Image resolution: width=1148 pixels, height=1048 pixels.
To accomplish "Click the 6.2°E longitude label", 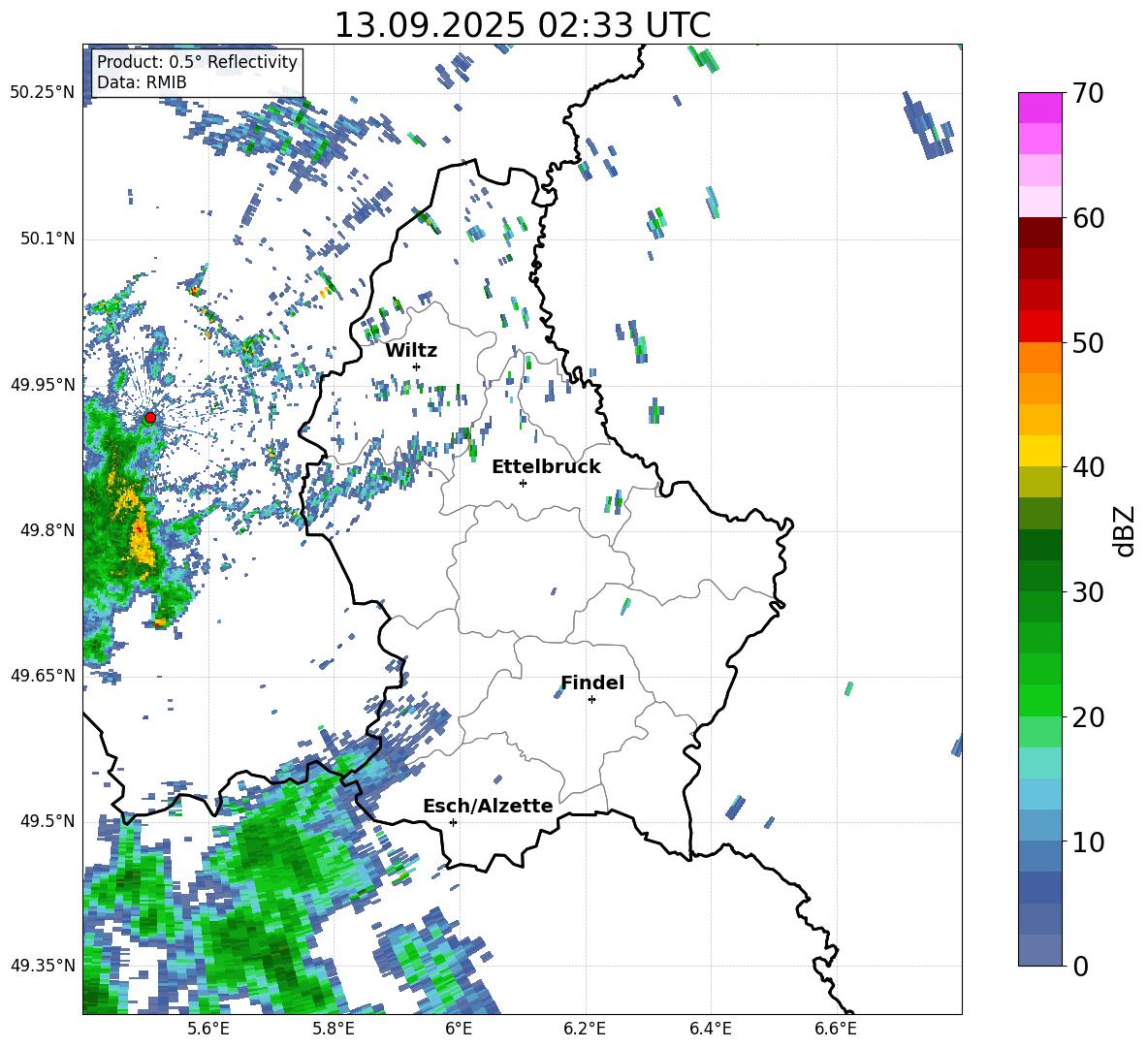I will (x=585, y=1029).
